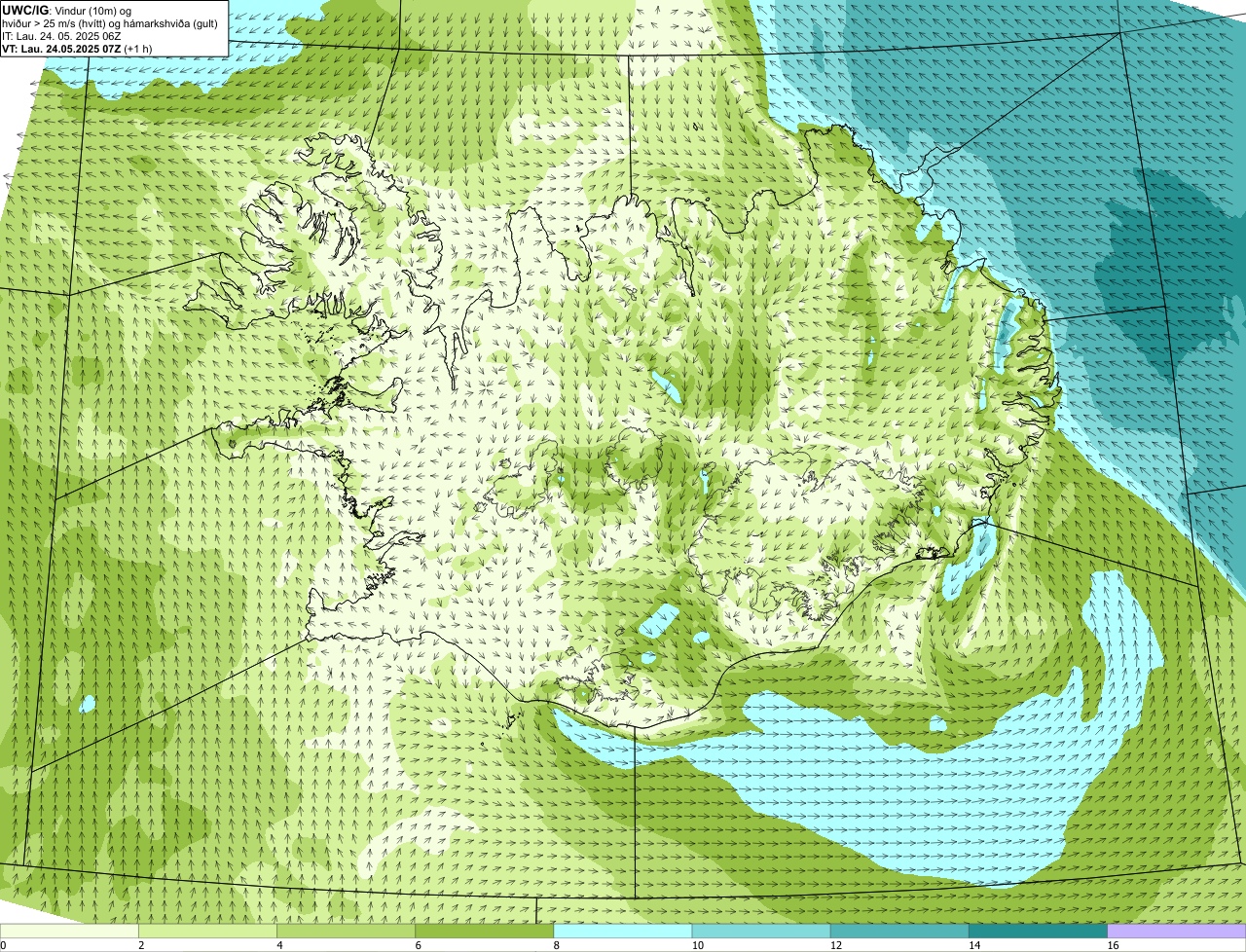Pick the 4–6 m/s green legend swatch
The image size is (1246, 952).
346,932
